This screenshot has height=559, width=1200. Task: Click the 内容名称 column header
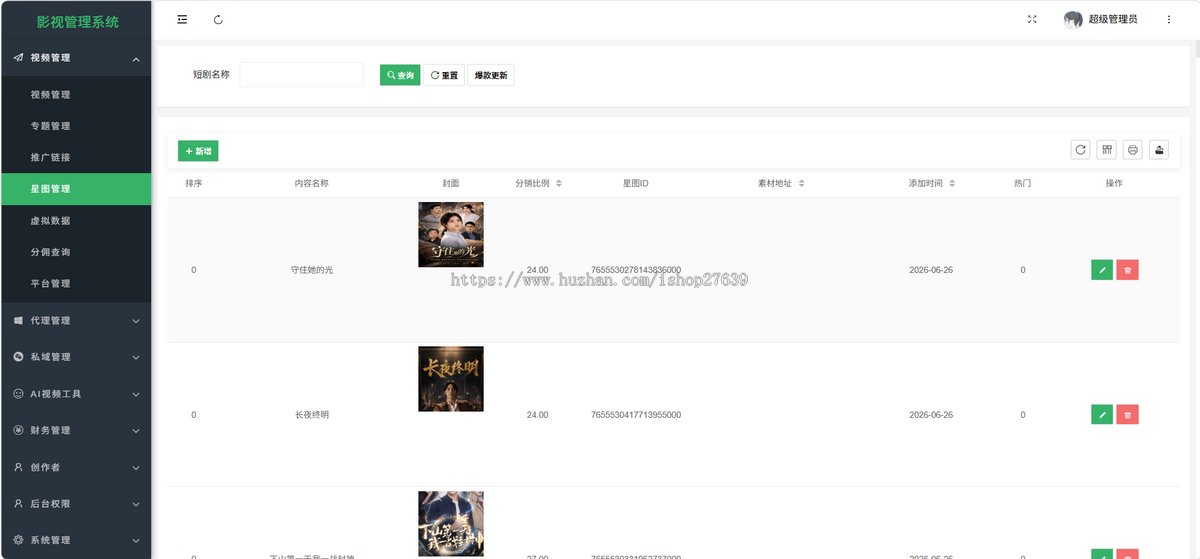point(312,184)
